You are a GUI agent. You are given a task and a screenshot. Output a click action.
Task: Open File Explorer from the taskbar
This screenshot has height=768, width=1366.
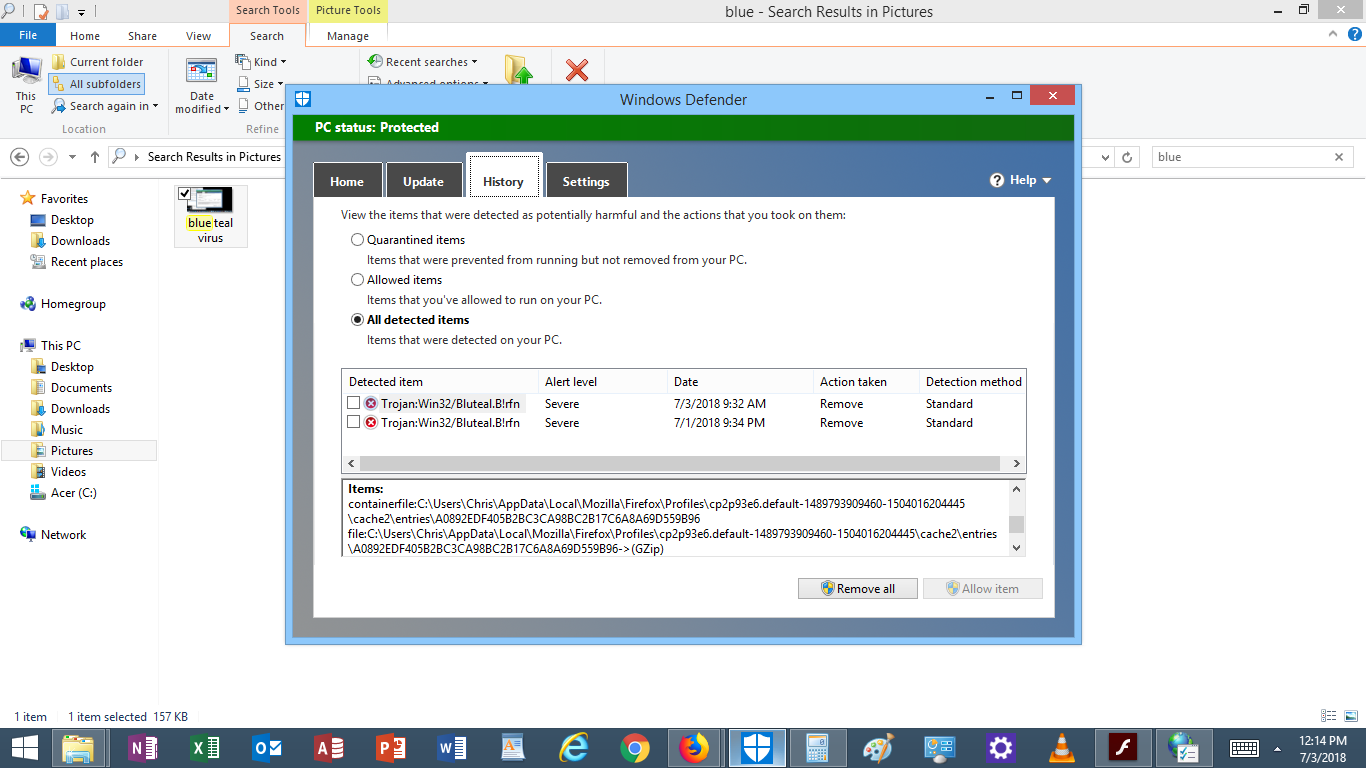pyautogui.click(x=80, y=748)
